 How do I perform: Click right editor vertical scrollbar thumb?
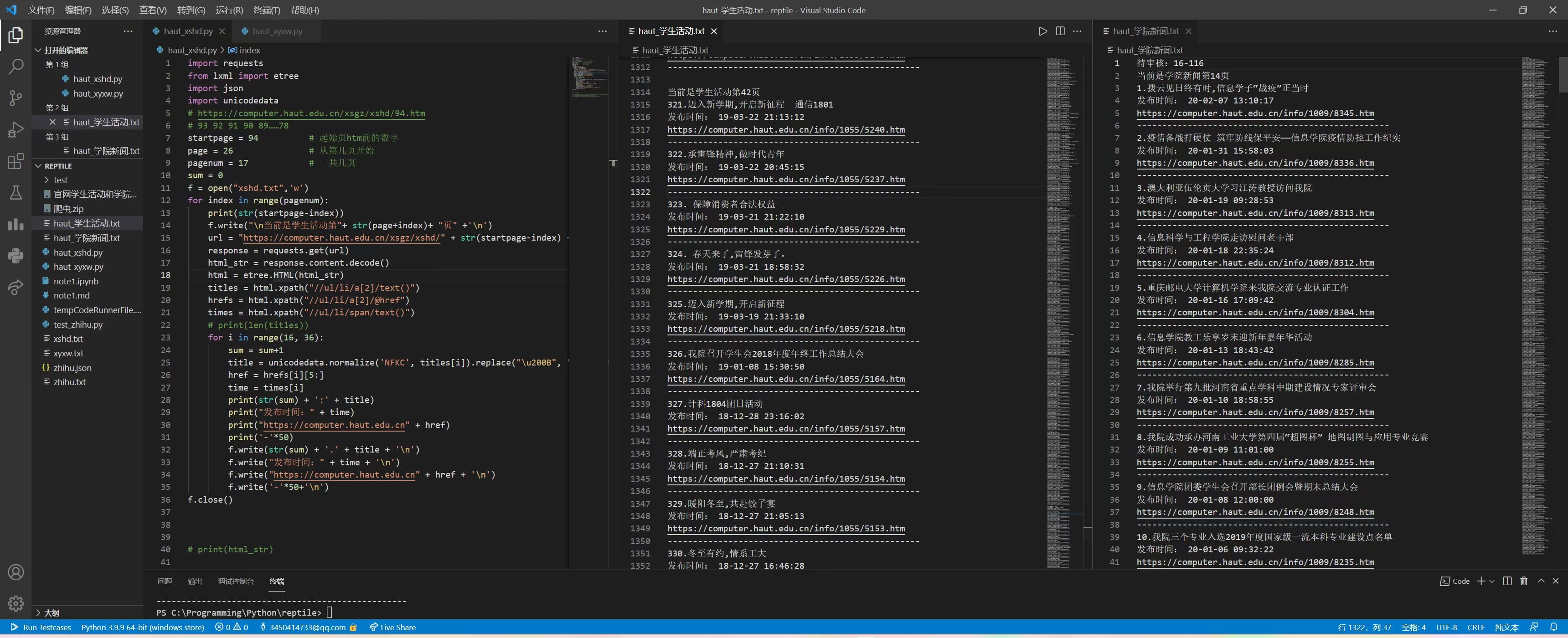pyautogui.click(x=1563, y=74)
